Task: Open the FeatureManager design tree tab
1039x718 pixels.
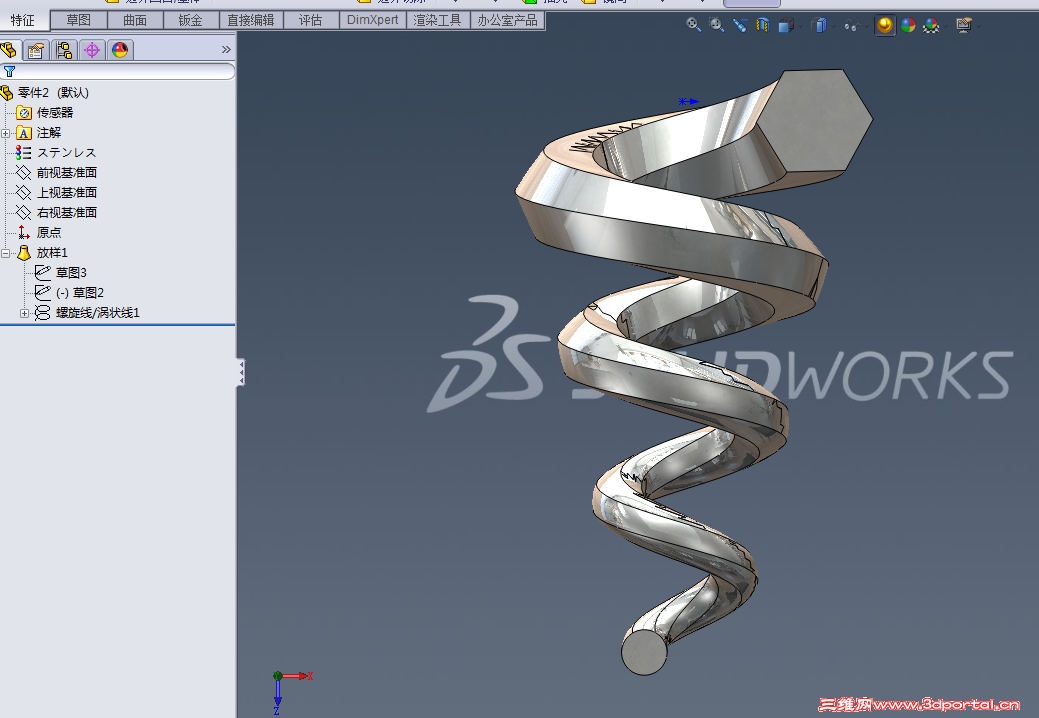Action: (x=9, y=50)
